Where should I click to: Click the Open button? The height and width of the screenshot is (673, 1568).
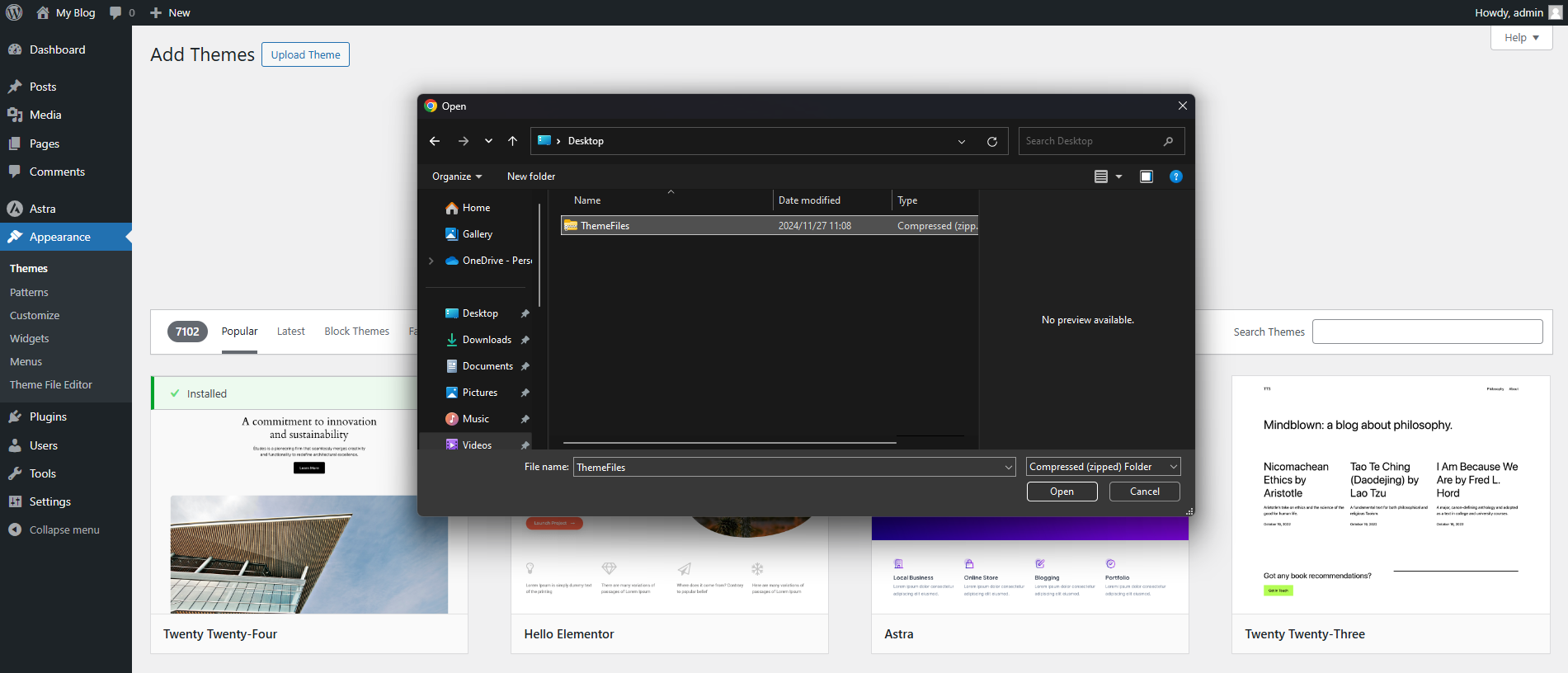coord(1062,492)
